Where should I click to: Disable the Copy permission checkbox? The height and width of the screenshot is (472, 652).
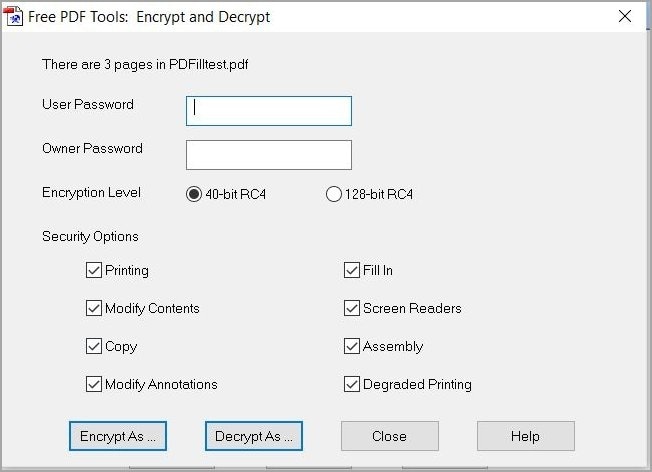pyautogui.click(x=94, y=346)
